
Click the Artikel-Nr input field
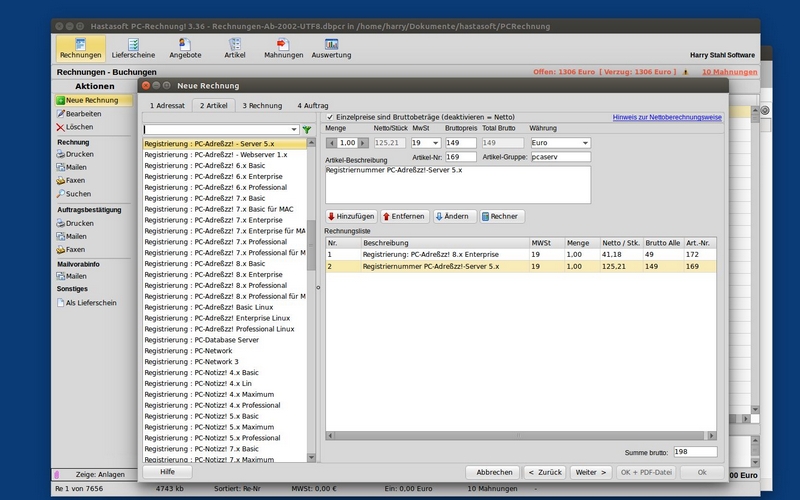click(x=461, y=157)
